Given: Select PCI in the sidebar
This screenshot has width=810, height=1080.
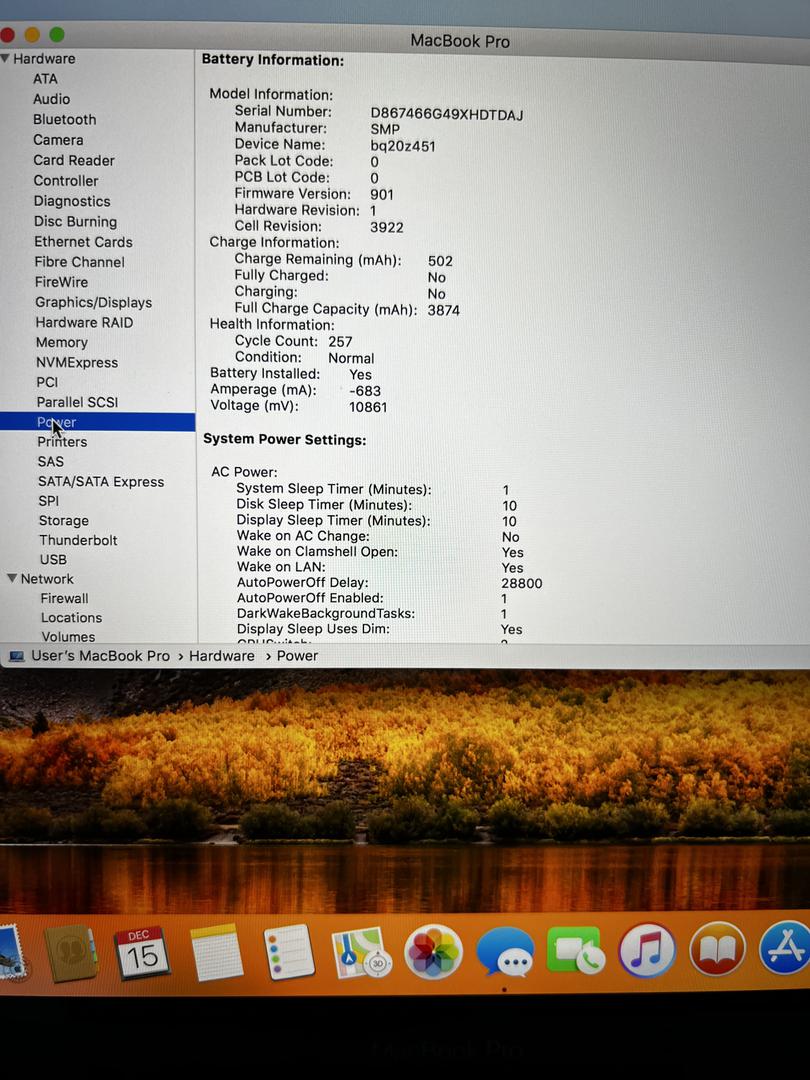Looking at the screenshot, I should pyautogui.click(x=48, y=382).
